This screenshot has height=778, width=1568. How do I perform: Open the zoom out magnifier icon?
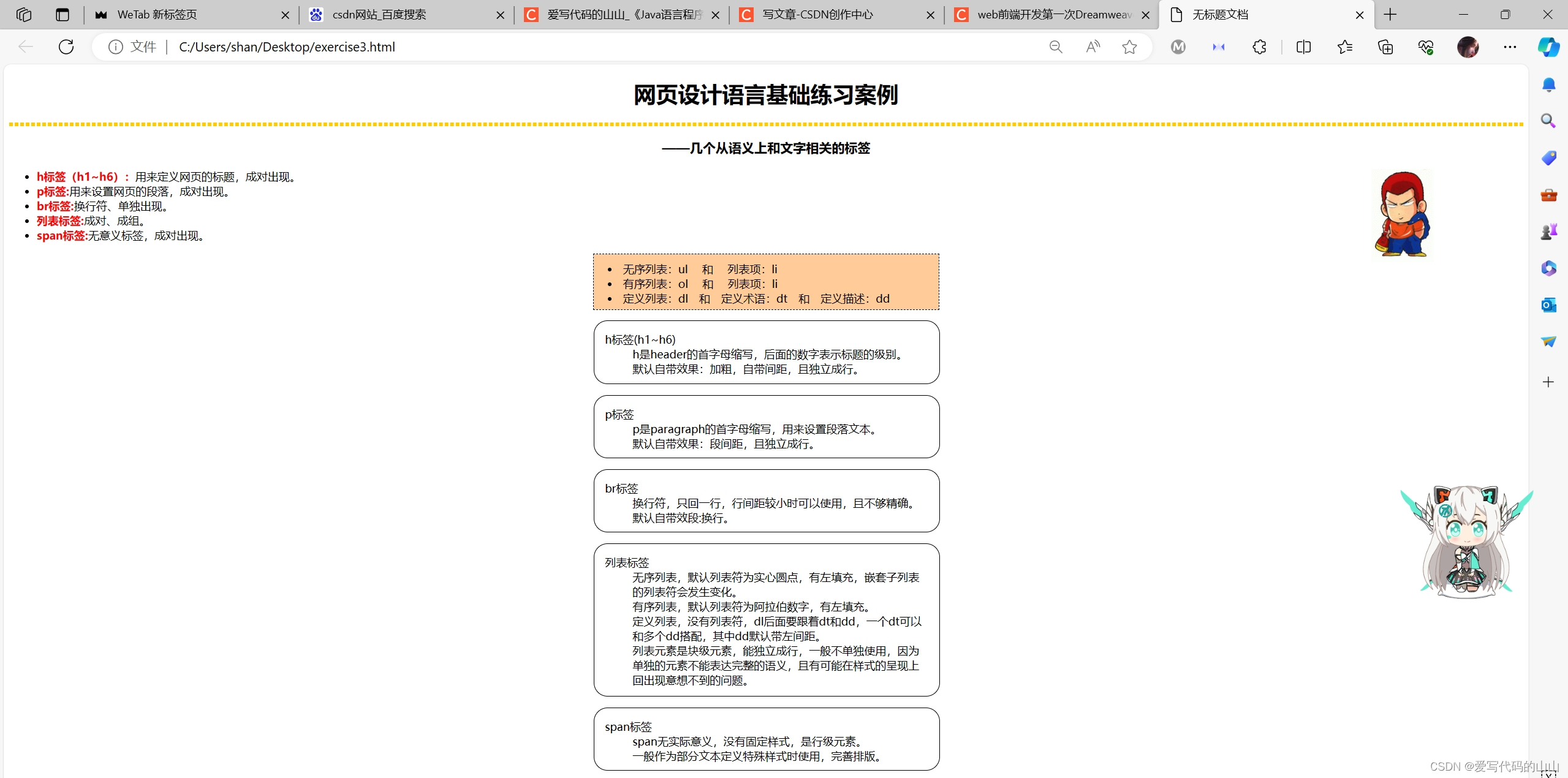(1055, 47)
